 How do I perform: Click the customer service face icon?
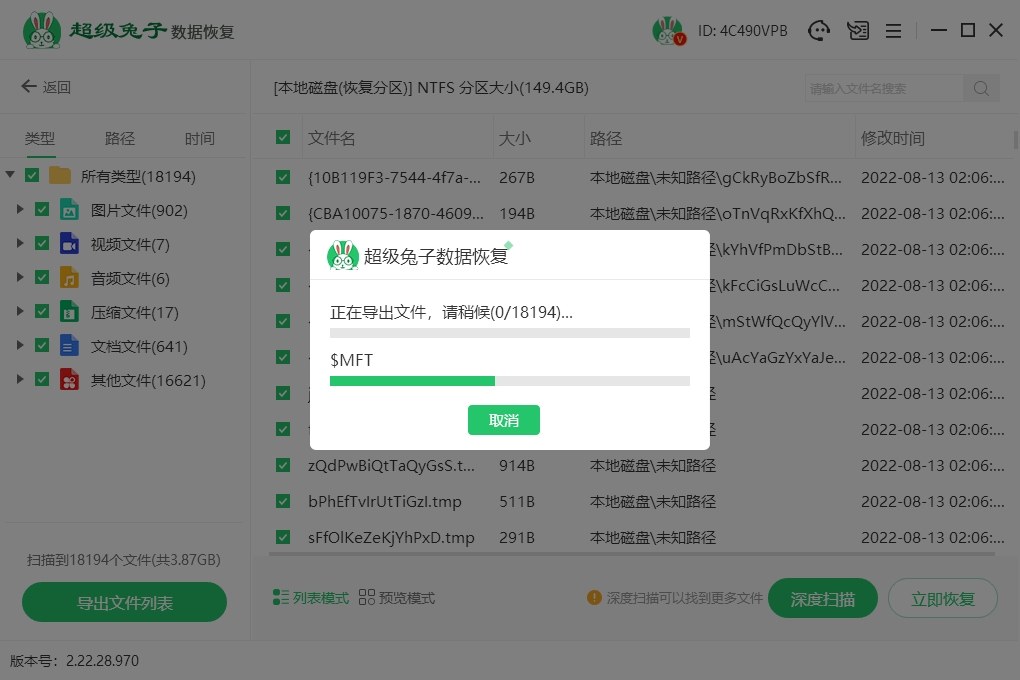click(820, 31)
